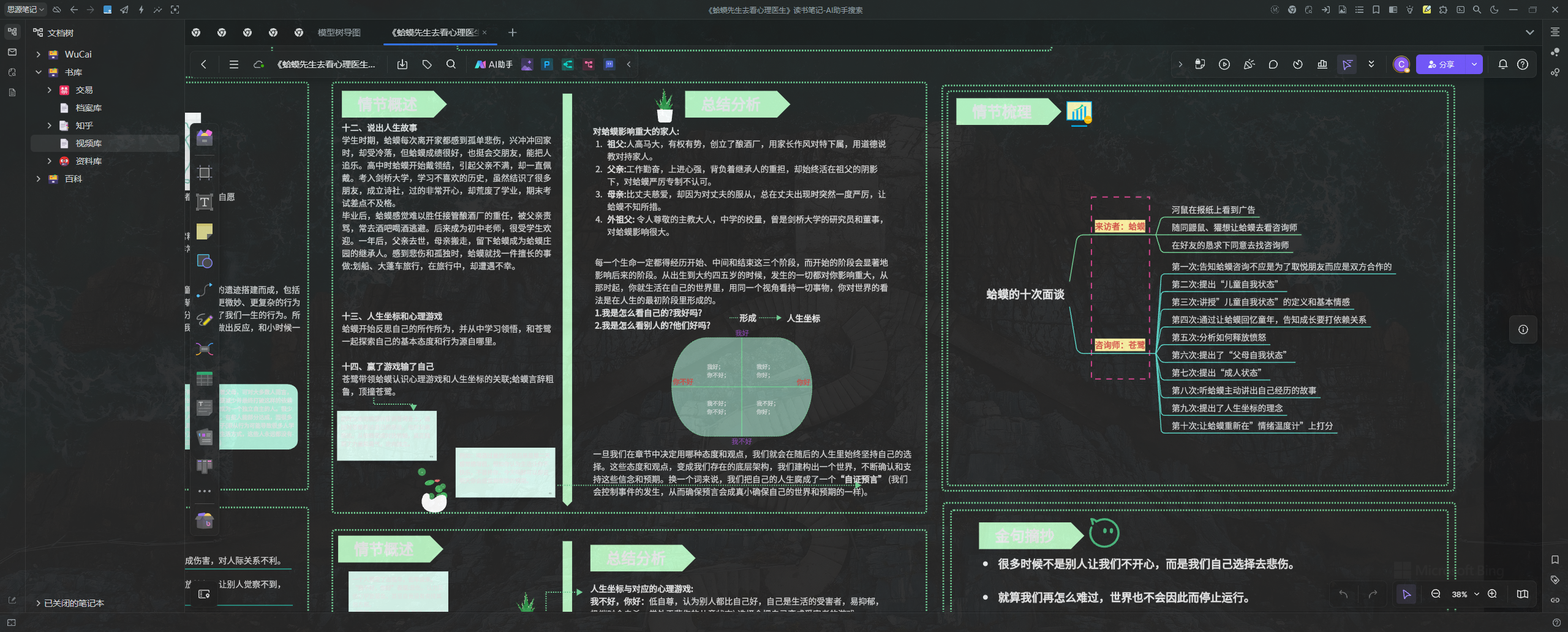Collapse the 书库 notebook
The image size is (1568, 632).
(39, 72)
